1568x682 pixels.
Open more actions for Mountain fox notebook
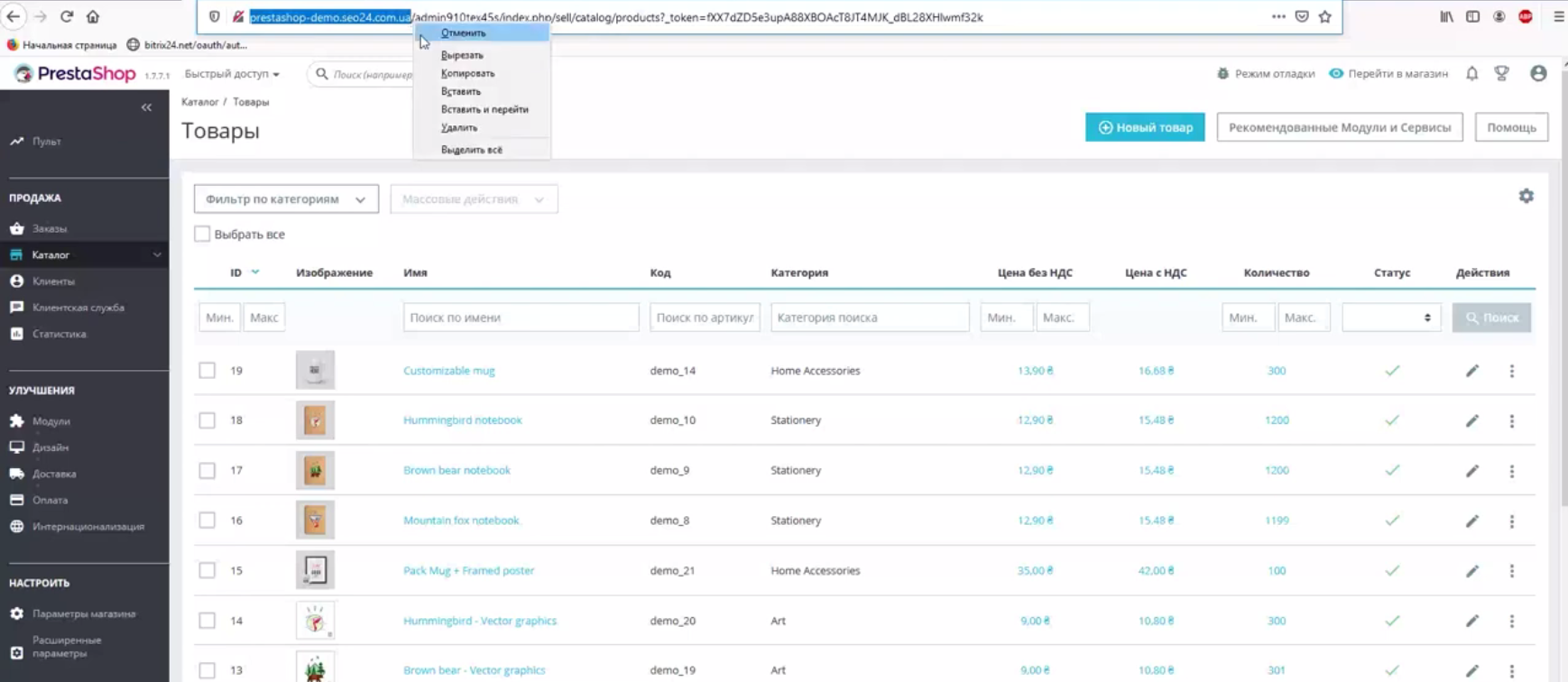(1512, 521)
